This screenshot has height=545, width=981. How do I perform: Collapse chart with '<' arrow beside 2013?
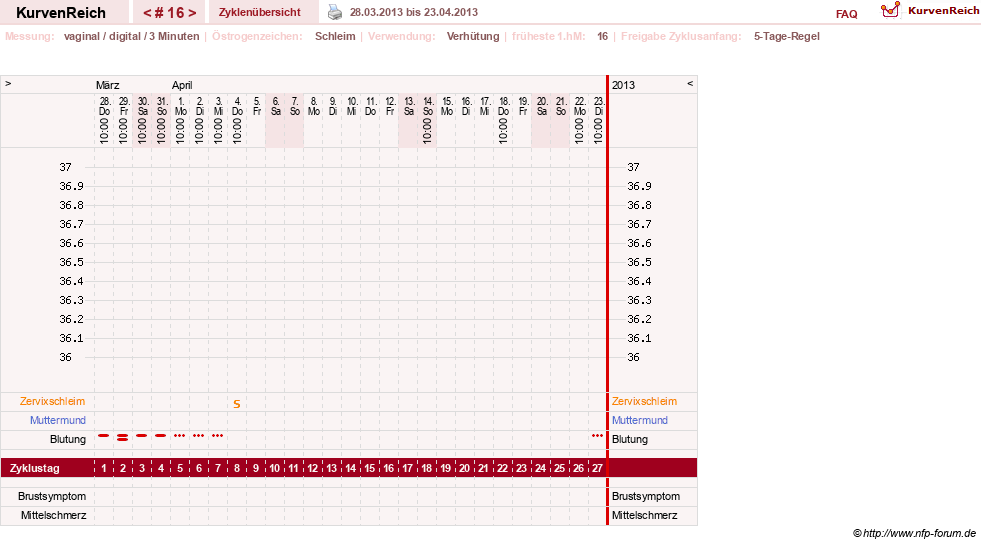click(690, 83)
